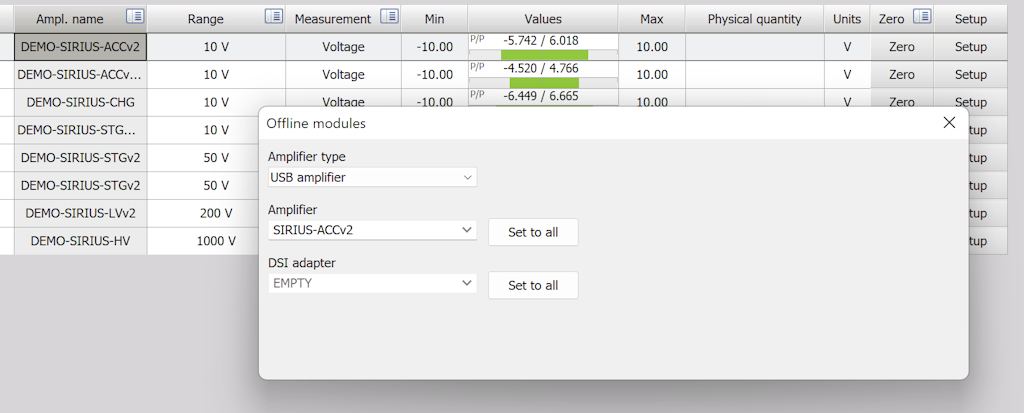Click Min -10.00 in DEMO-SIRIUS-ACCv2 row
This screenshot has height=413, width=1024.
pos(434,47)
